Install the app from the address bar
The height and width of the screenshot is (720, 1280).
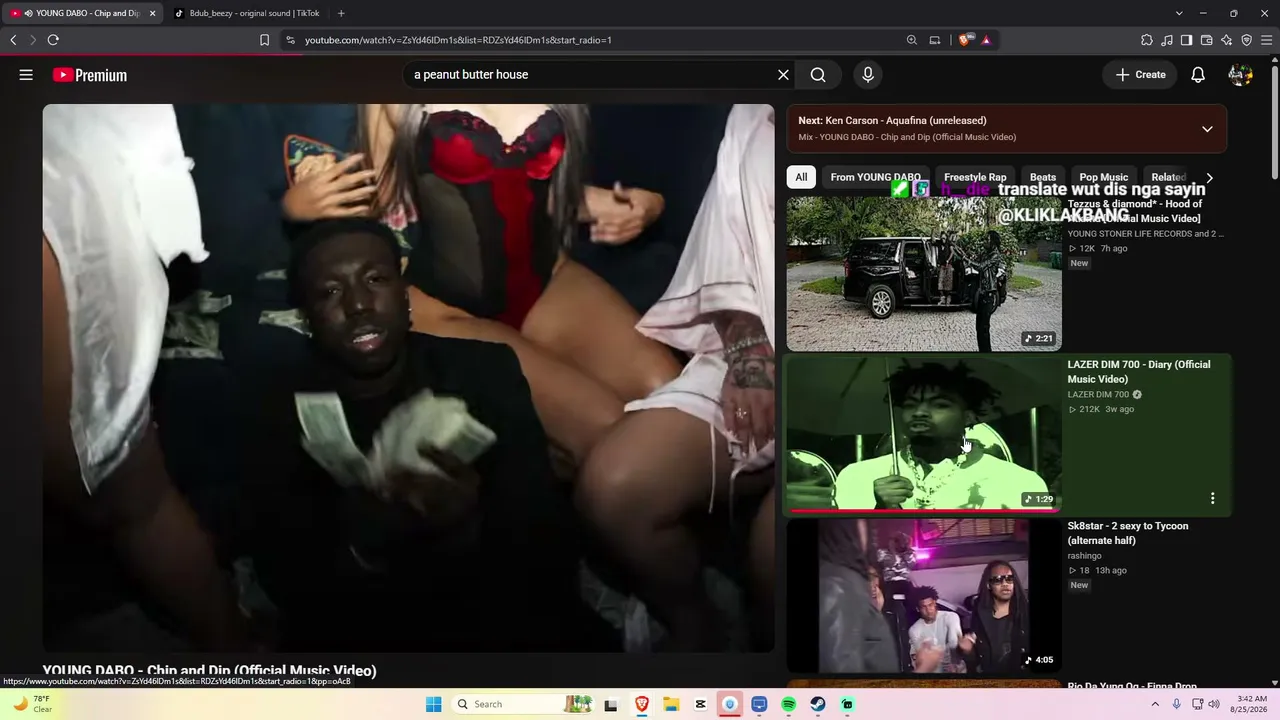pos(935,40)
